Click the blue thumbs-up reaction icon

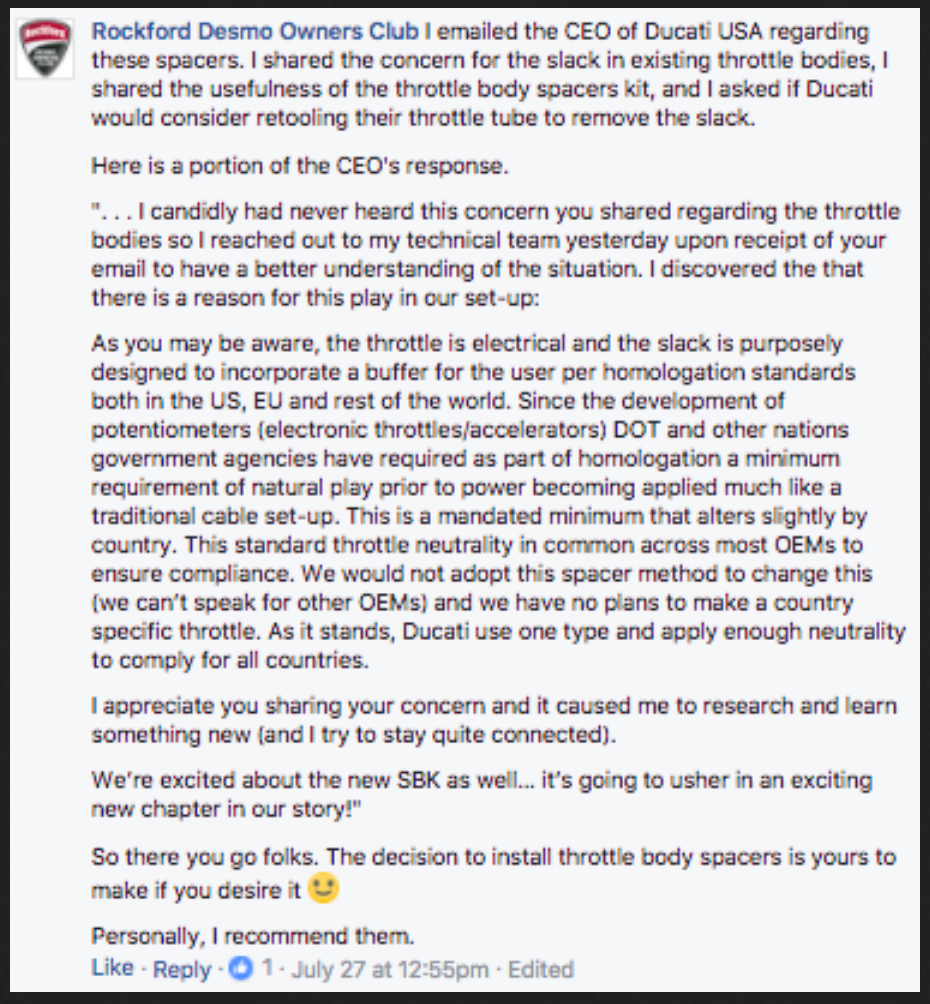[241, 968]
